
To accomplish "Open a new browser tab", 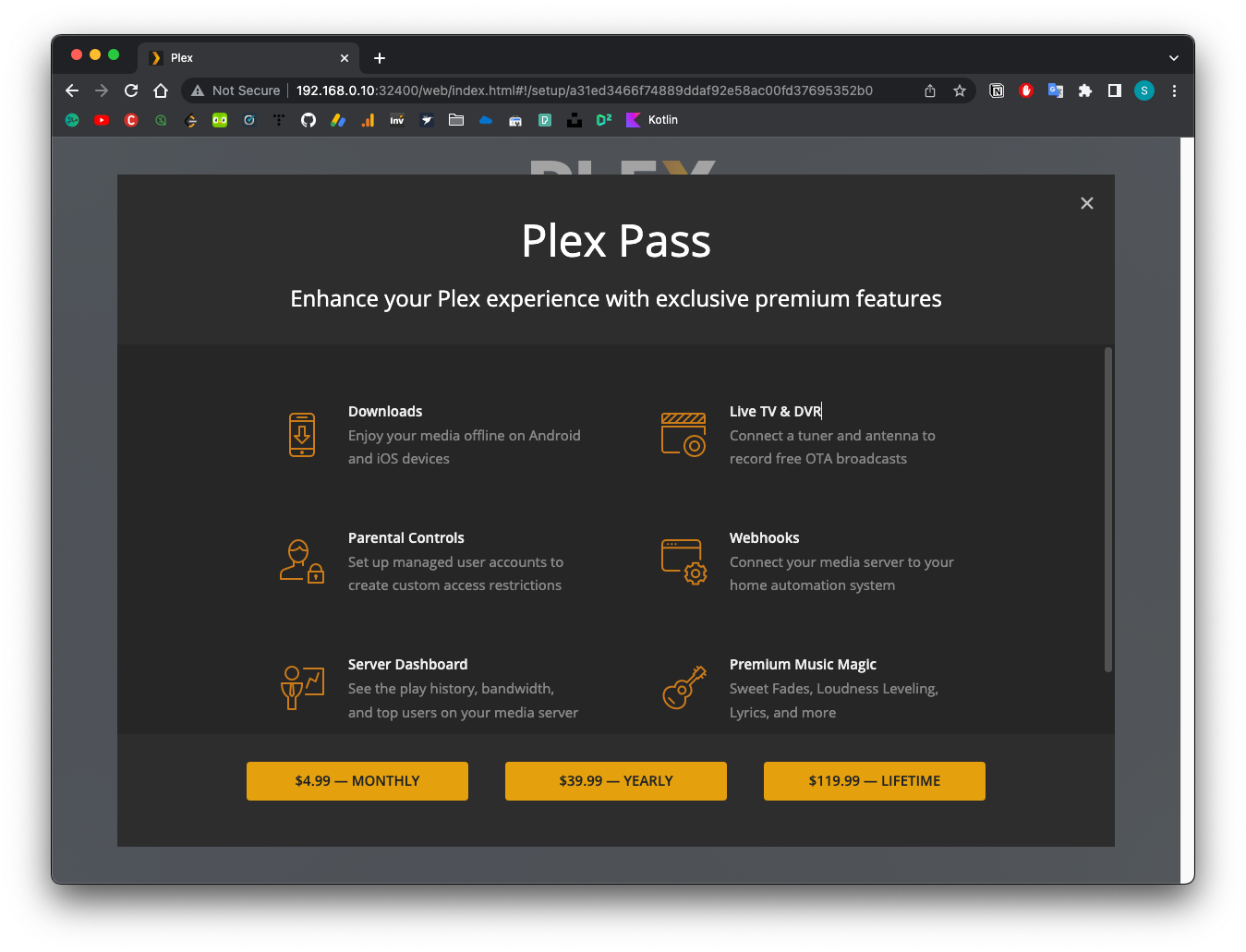I will pyautogui.click(x=380, y=58).
